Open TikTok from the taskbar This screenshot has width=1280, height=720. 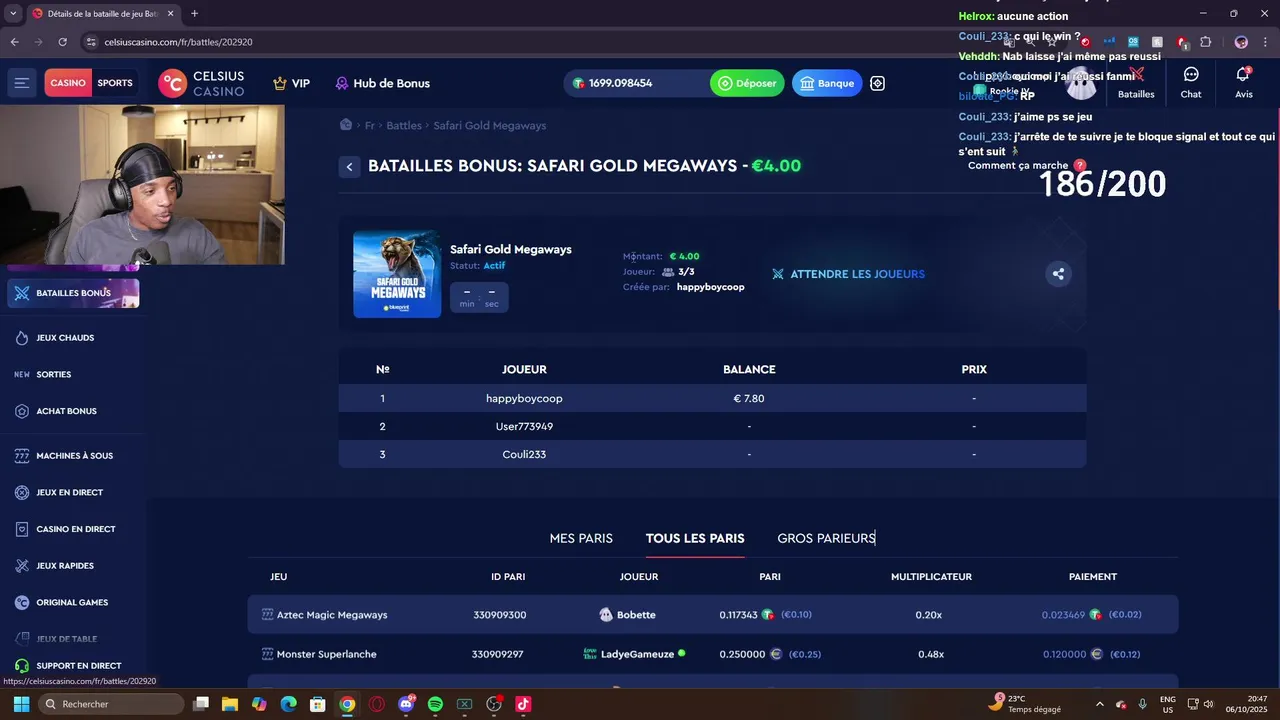point(523,704)
